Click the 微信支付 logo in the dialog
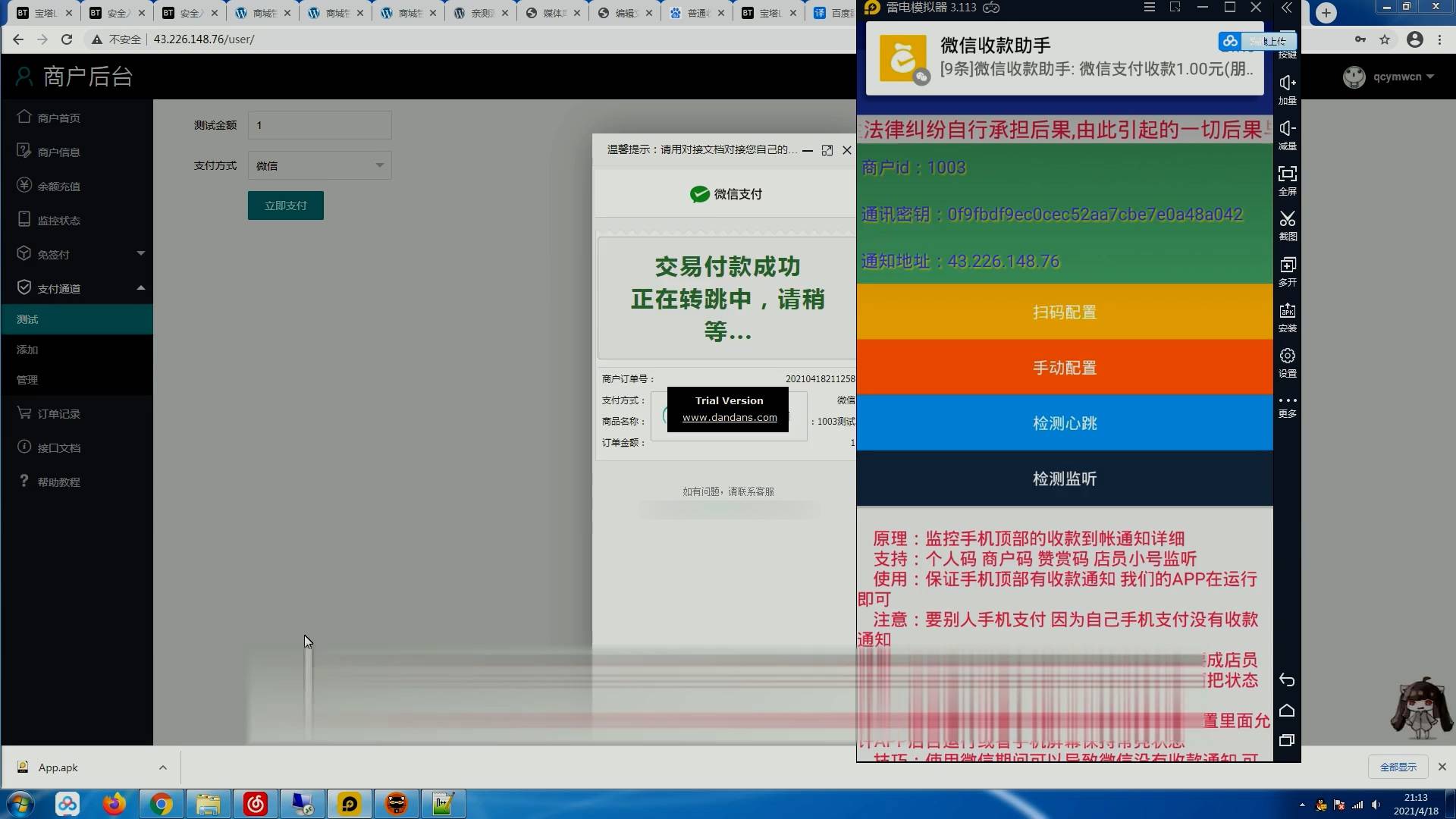The image size is (1456, 819). coord(726,194)
